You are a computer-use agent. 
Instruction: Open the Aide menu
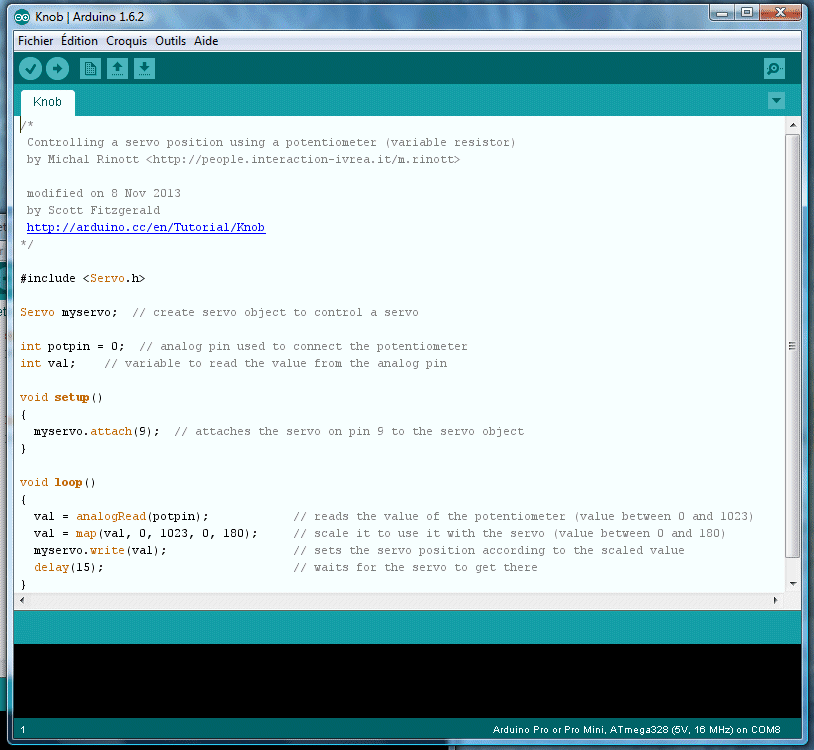[206, 41]
